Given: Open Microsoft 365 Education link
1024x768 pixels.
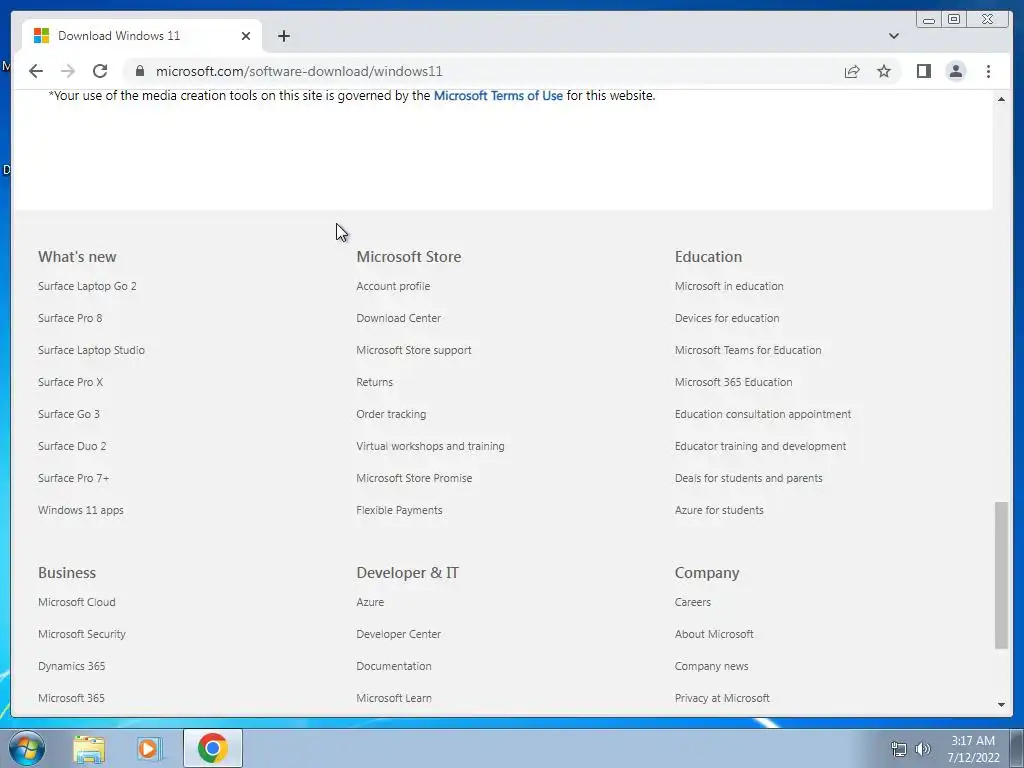Looking at the screenshot, I should click(733, 382).
